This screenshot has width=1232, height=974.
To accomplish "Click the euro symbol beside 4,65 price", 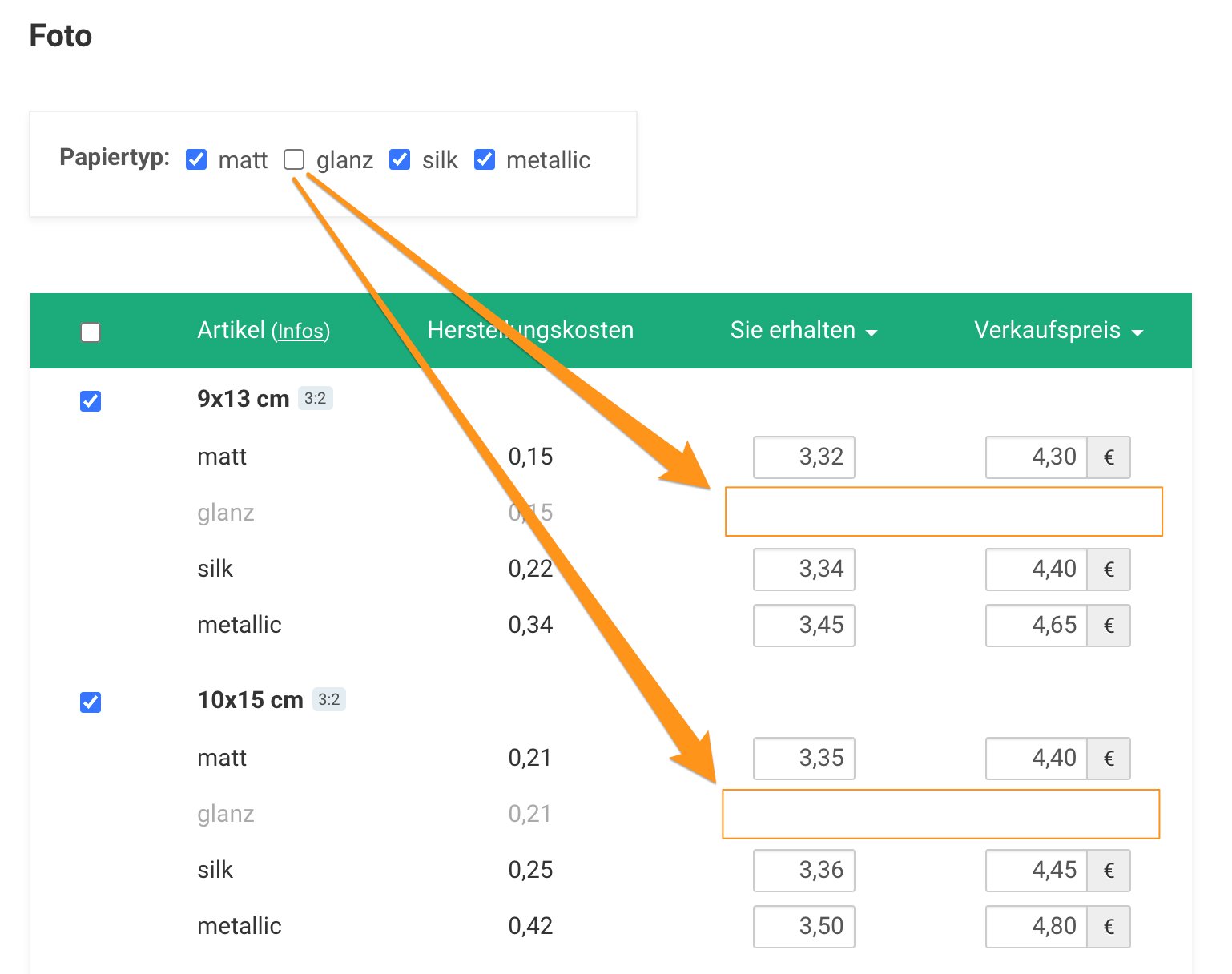I will click(x=1109, y=626).
